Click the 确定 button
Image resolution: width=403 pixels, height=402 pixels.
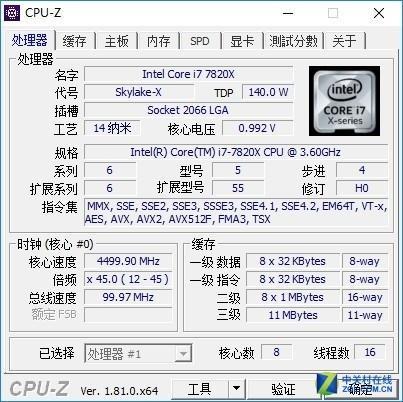[x=360, y=388]
